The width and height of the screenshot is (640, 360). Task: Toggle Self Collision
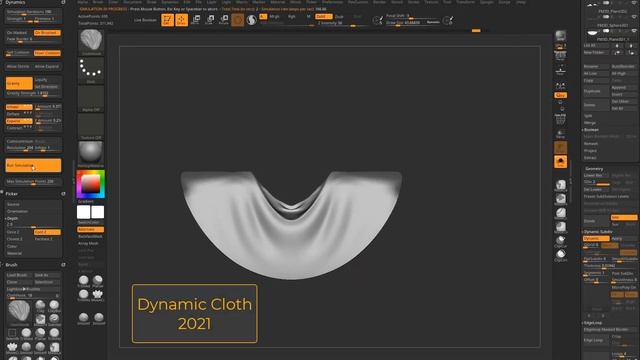pos(19,53)
